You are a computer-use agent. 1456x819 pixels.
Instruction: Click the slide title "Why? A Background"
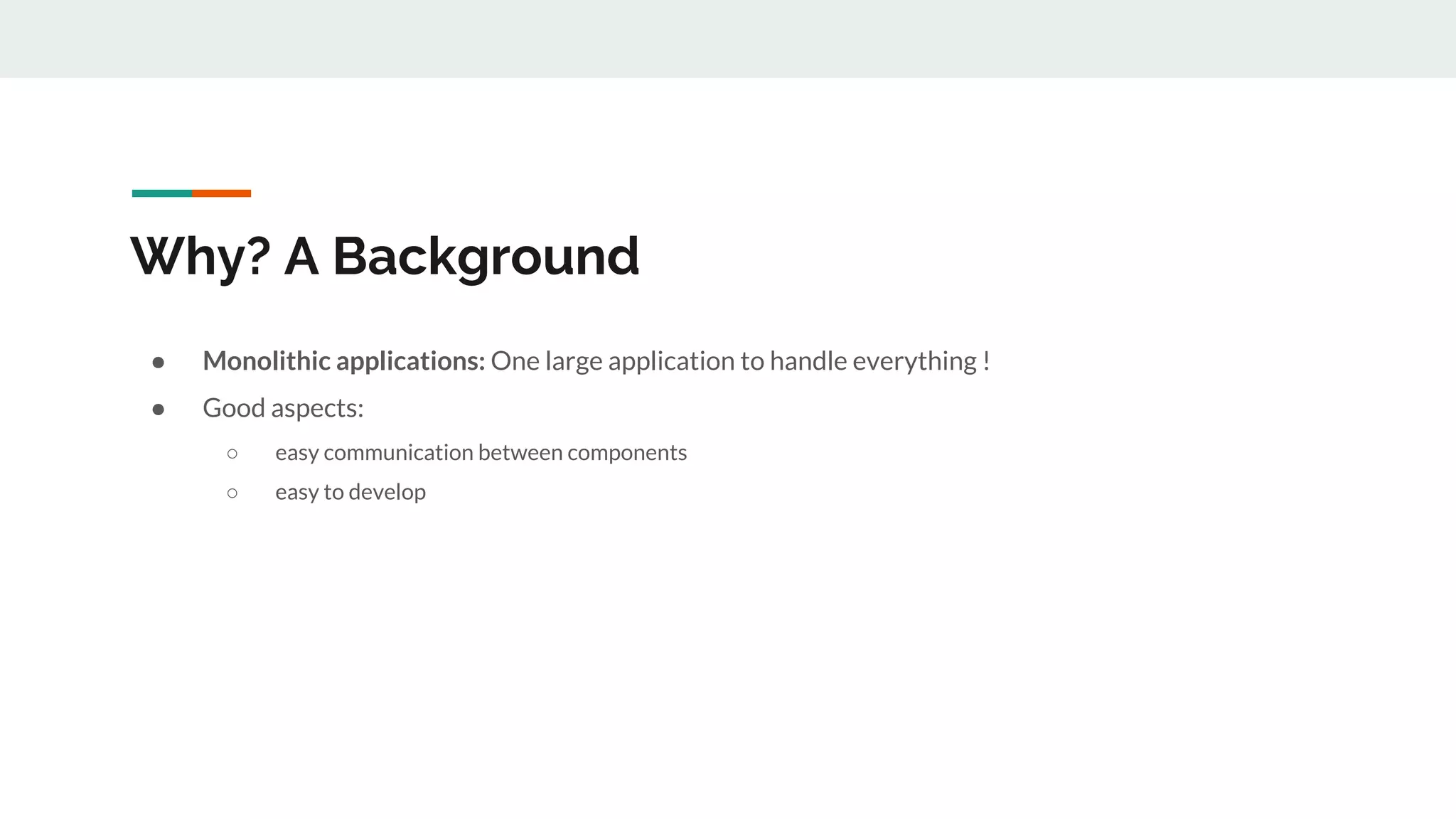[385, 257]
